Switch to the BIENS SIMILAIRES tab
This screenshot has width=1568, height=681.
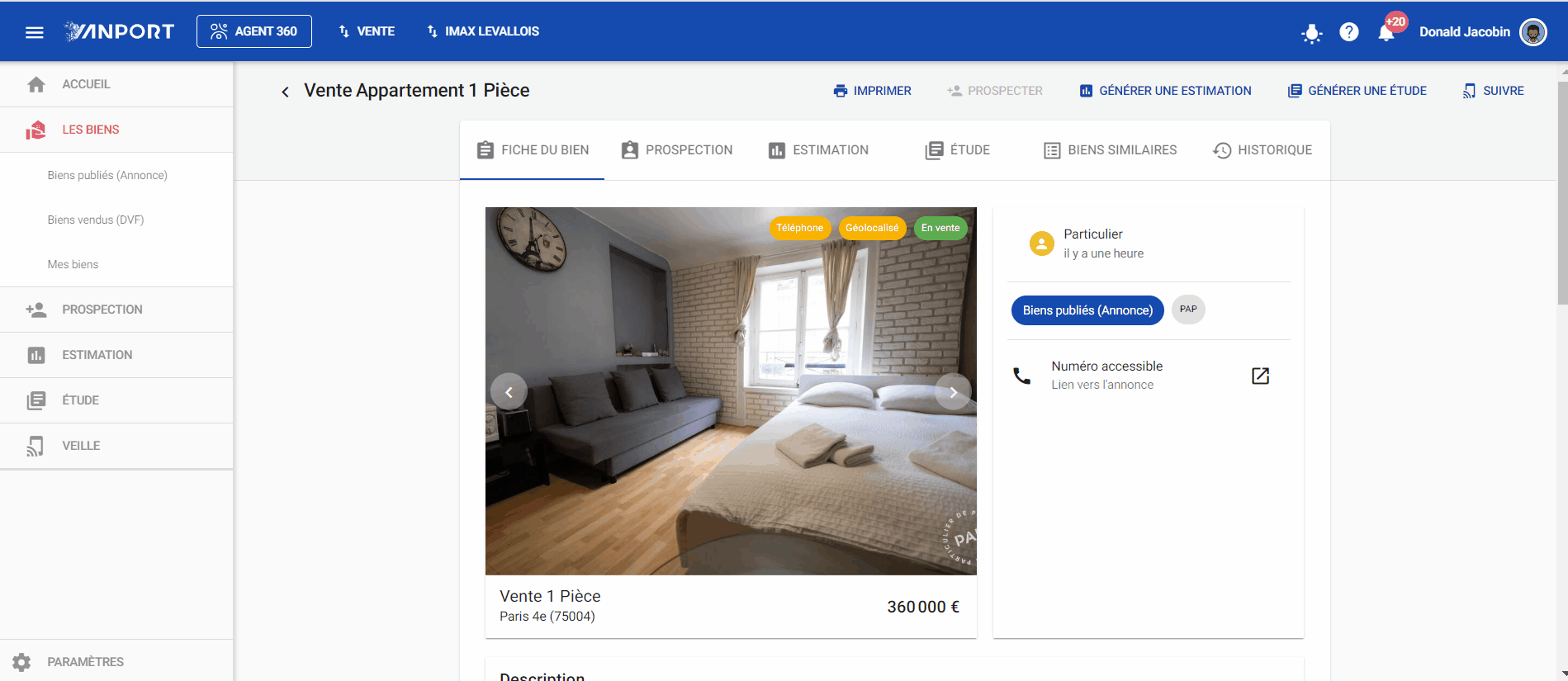click(1110, 150)
